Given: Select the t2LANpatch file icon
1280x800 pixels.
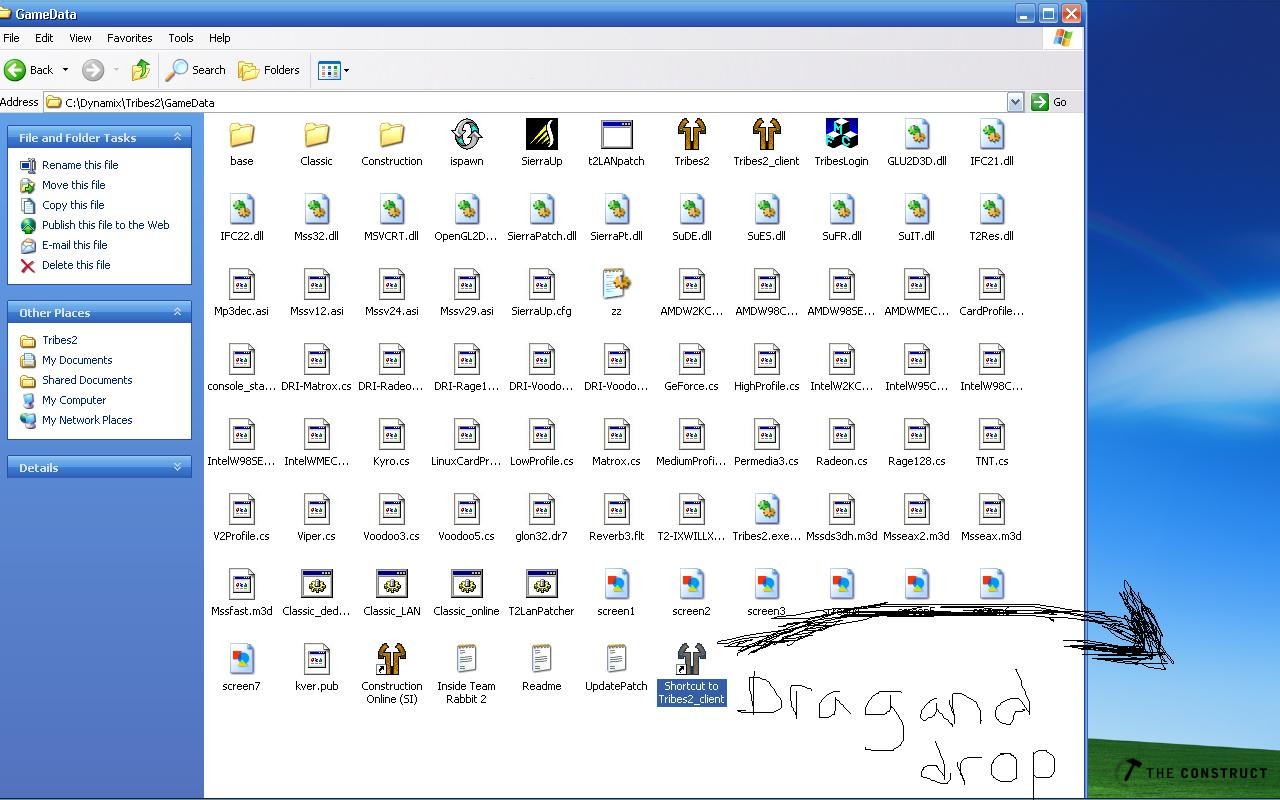Looking at the screenshot, I should point(616,135).
